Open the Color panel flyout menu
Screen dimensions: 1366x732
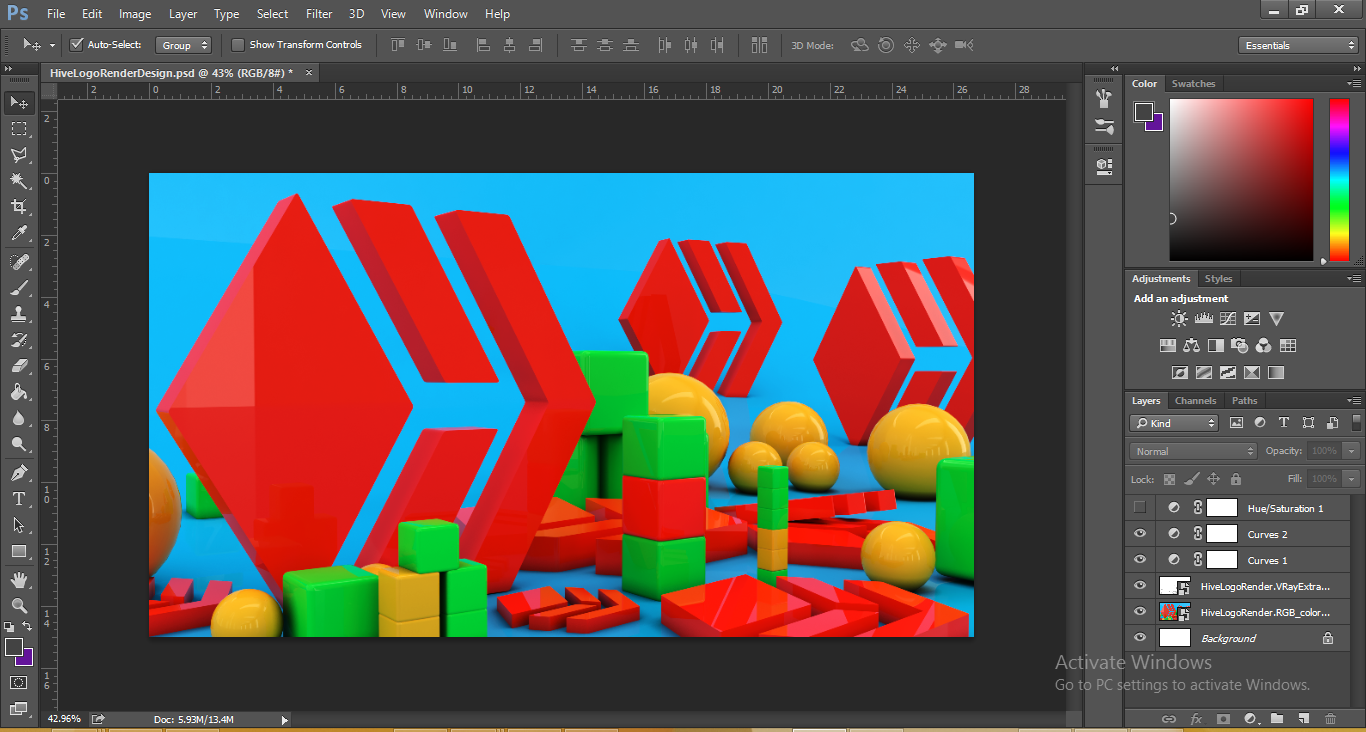pyautogui.click(x=1354, y=84)
